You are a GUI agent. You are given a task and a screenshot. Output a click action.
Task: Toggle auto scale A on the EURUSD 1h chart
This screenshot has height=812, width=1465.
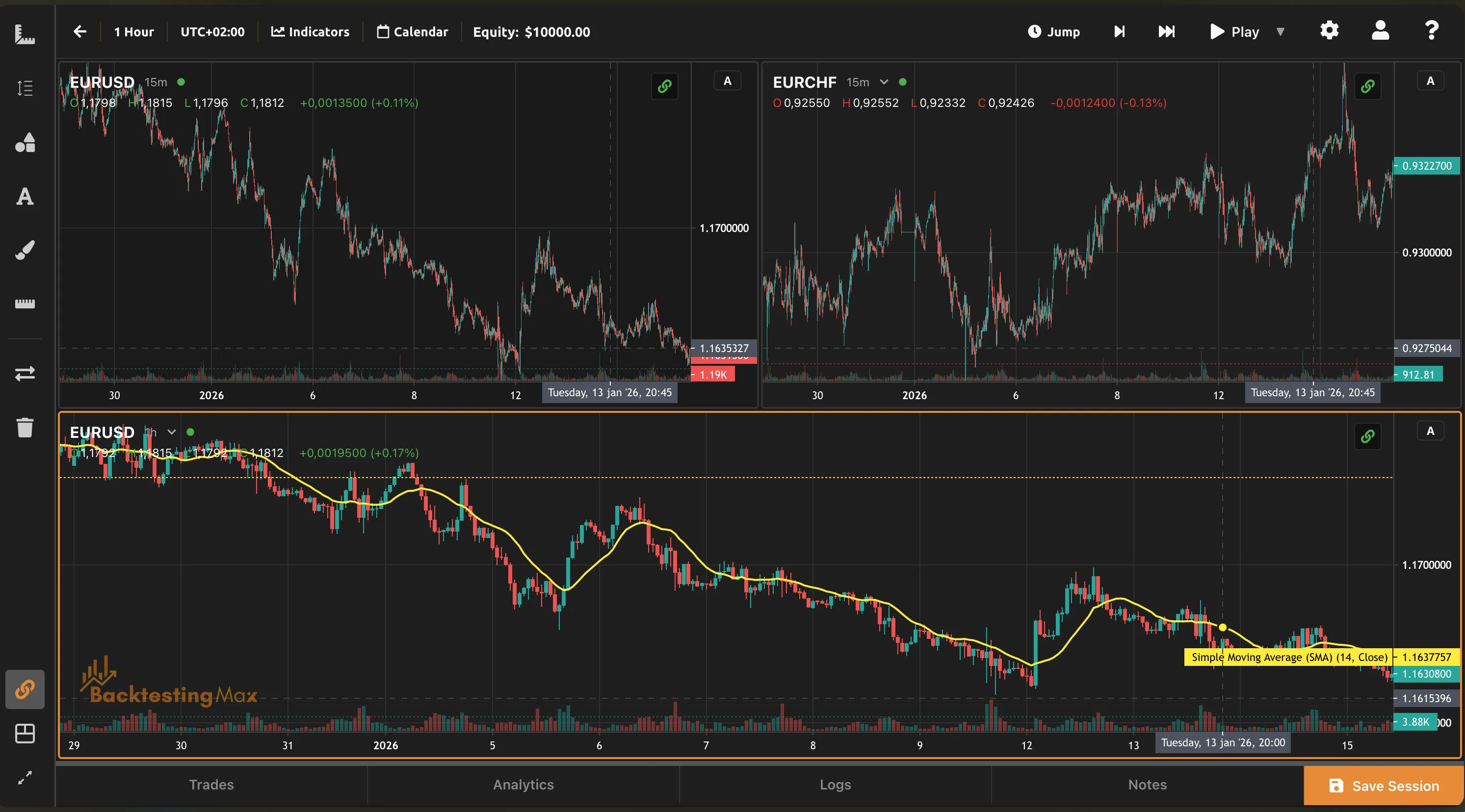[1430, 431]
